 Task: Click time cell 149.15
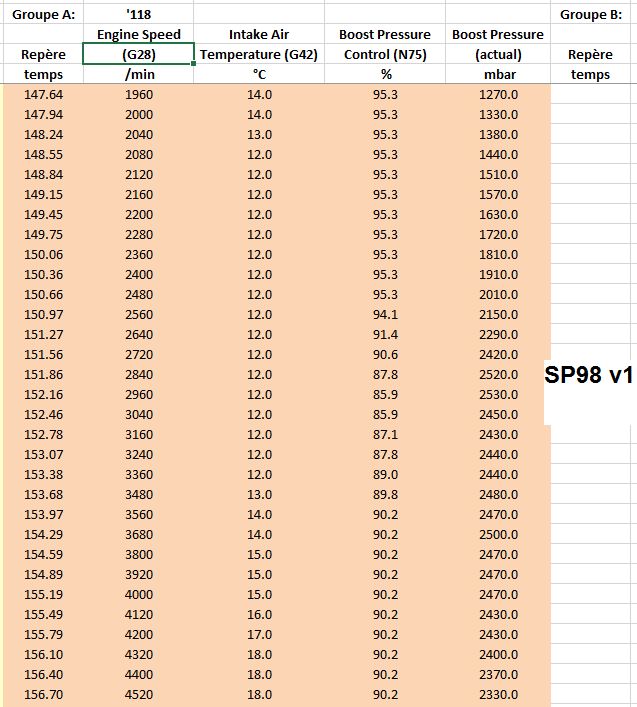[x=43, y=194]
